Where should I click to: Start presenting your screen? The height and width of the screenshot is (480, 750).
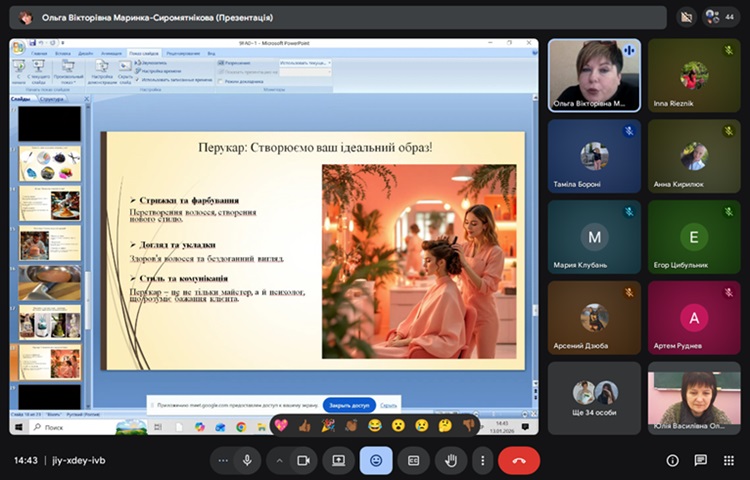pyautogui.click(x=339, y=460)
